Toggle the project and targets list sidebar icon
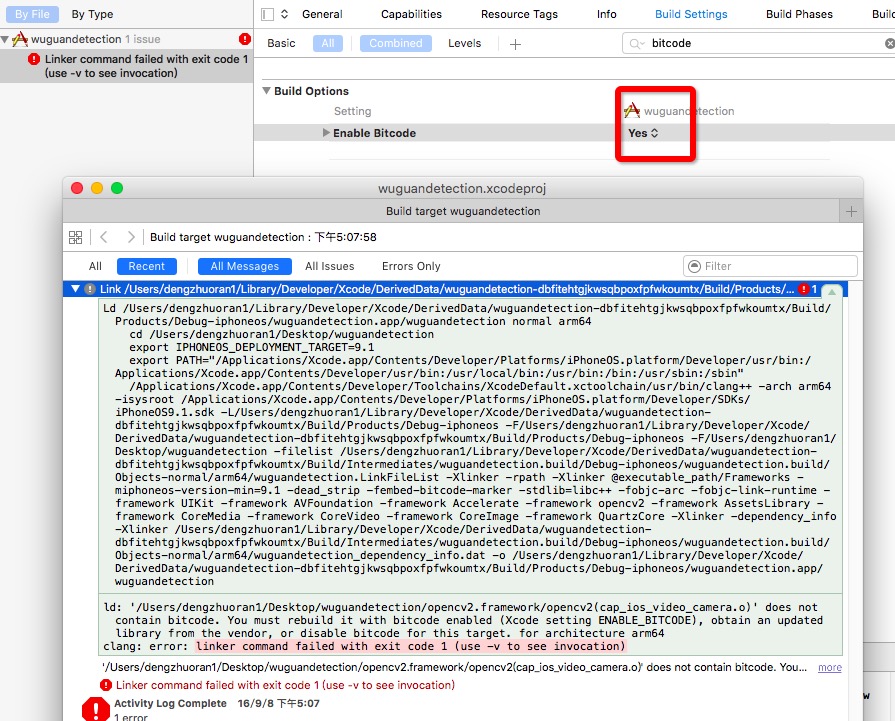895x721 pixels. (x=267, y=14)
